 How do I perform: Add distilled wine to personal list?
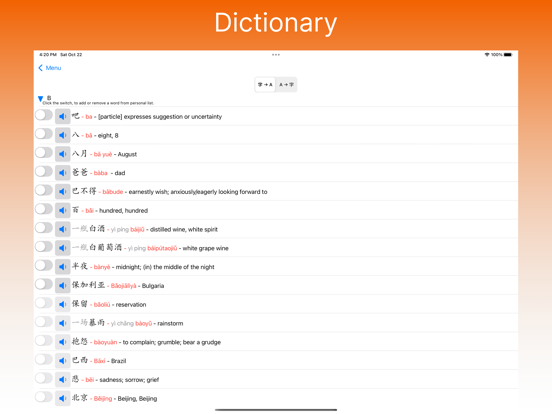pos(44,228)
